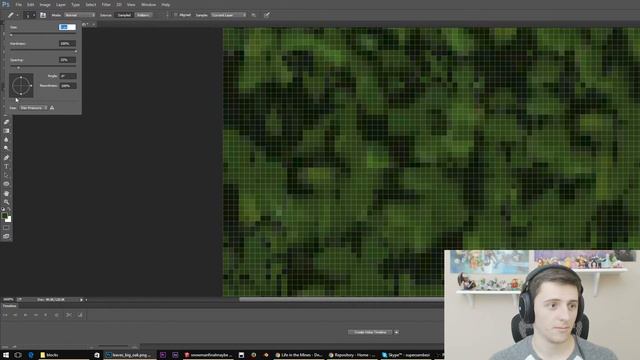
Task: Open the Layer menu
Action: coord(61,5)
